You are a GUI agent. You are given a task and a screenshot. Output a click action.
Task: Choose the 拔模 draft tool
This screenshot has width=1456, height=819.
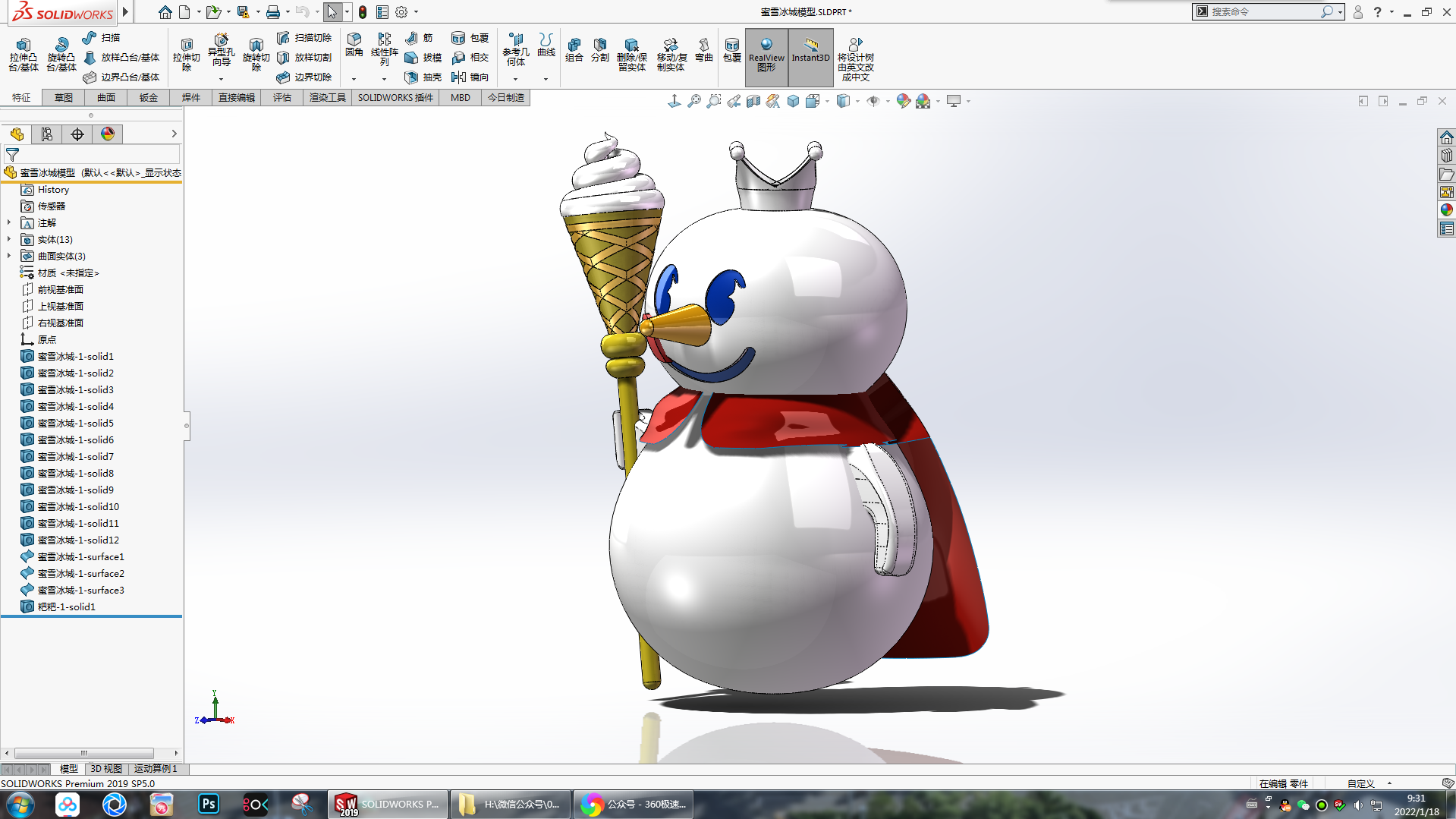pos(423,58)
